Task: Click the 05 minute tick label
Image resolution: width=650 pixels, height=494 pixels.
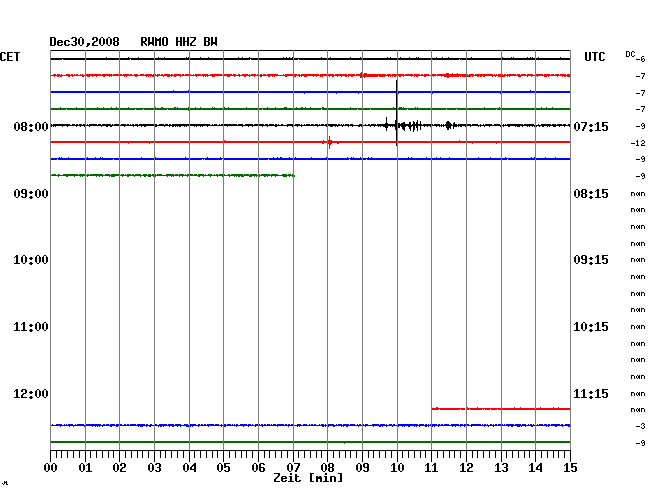Action: (223, 468)
